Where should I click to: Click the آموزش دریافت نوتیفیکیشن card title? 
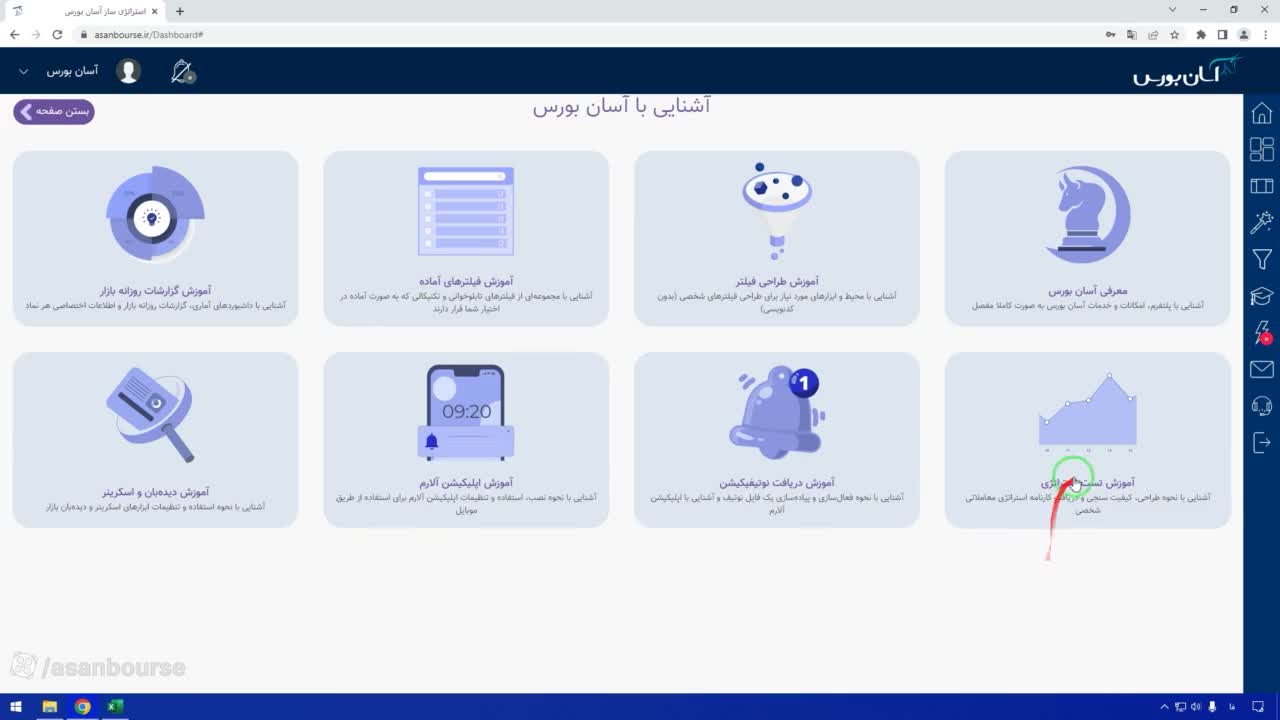[777, 483]
